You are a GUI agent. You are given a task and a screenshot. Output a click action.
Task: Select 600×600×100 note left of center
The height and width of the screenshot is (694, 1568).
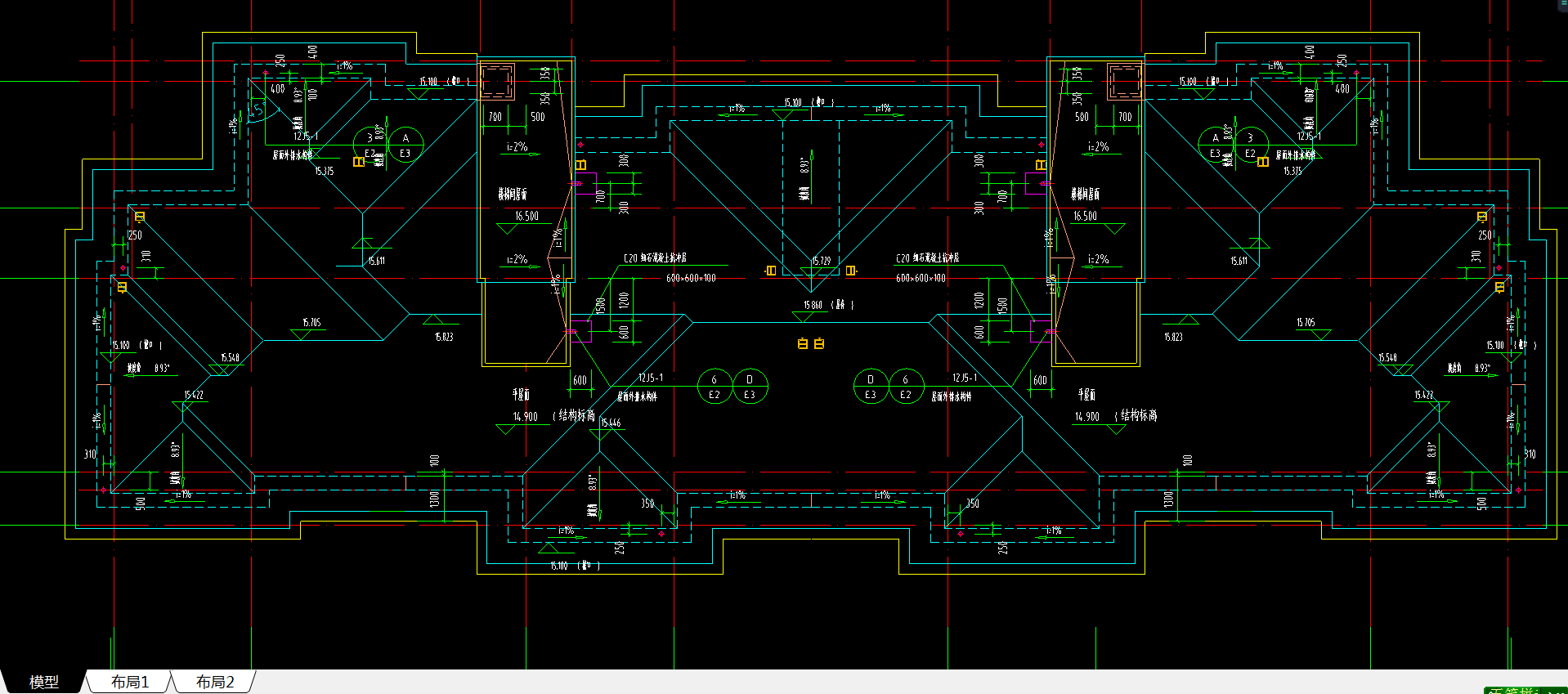691,279
